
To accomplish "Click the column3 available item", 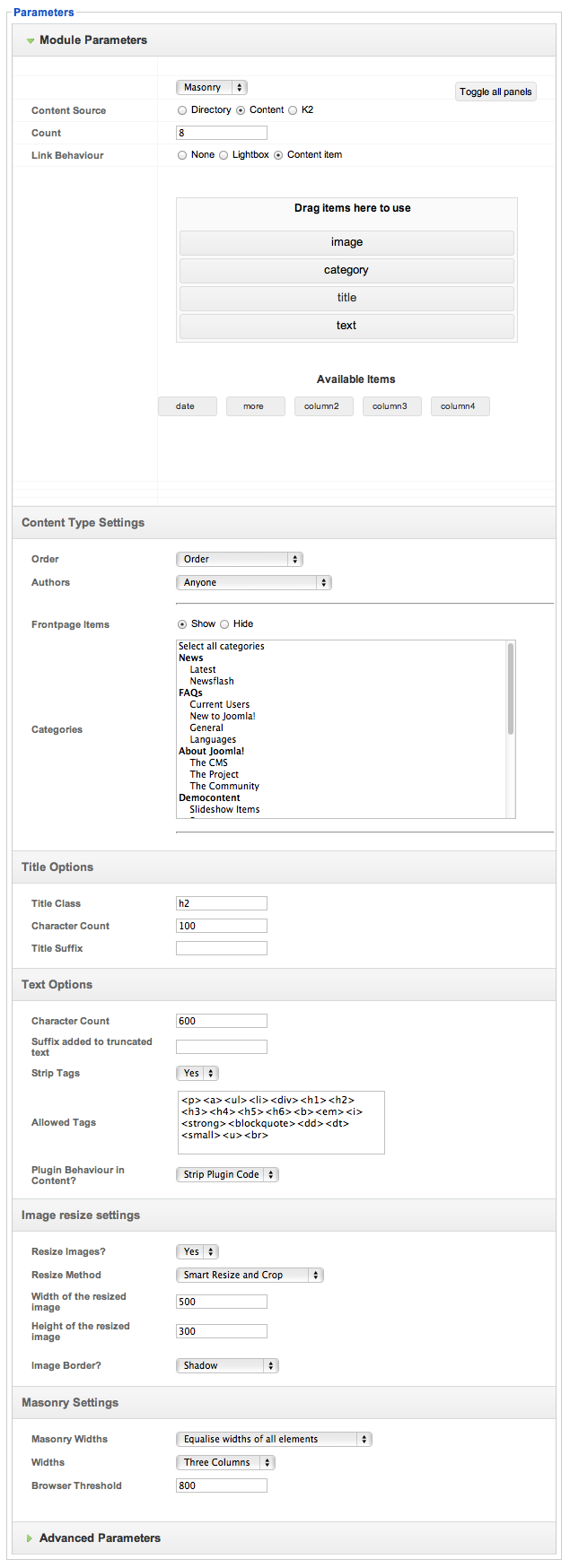I will pyautogui.click(x=392, y=406).
